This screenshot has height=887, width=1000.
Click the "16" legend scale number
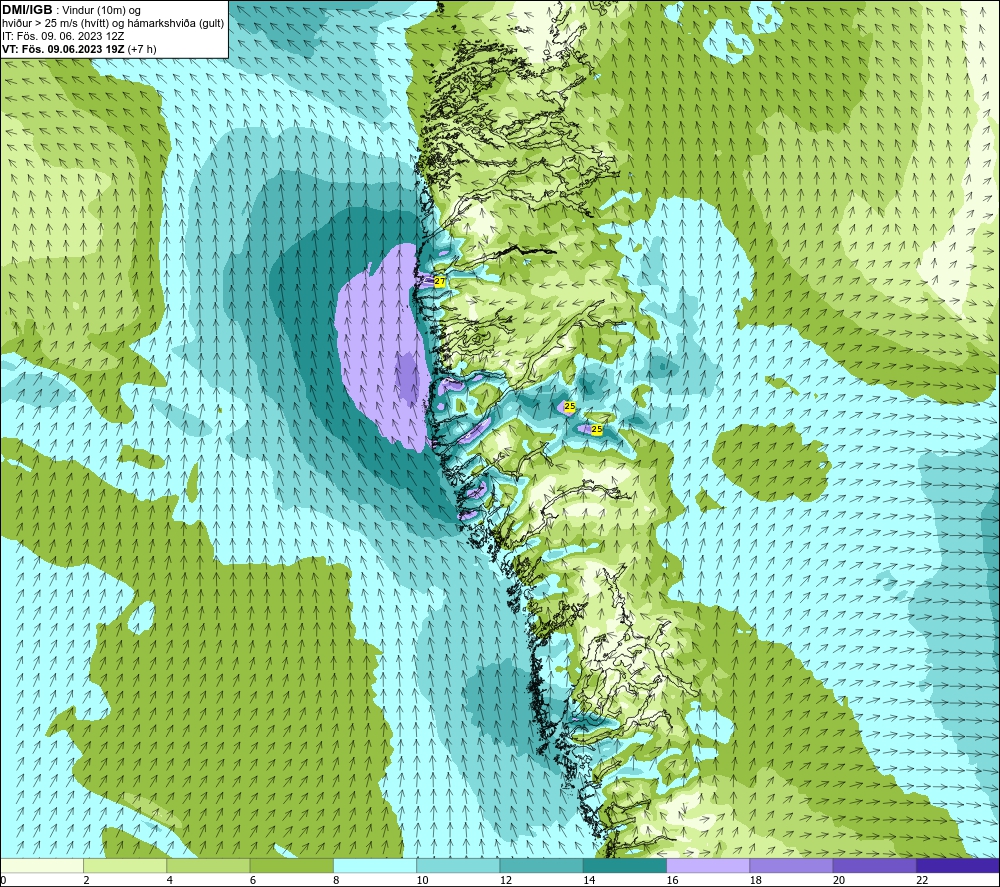672,881
